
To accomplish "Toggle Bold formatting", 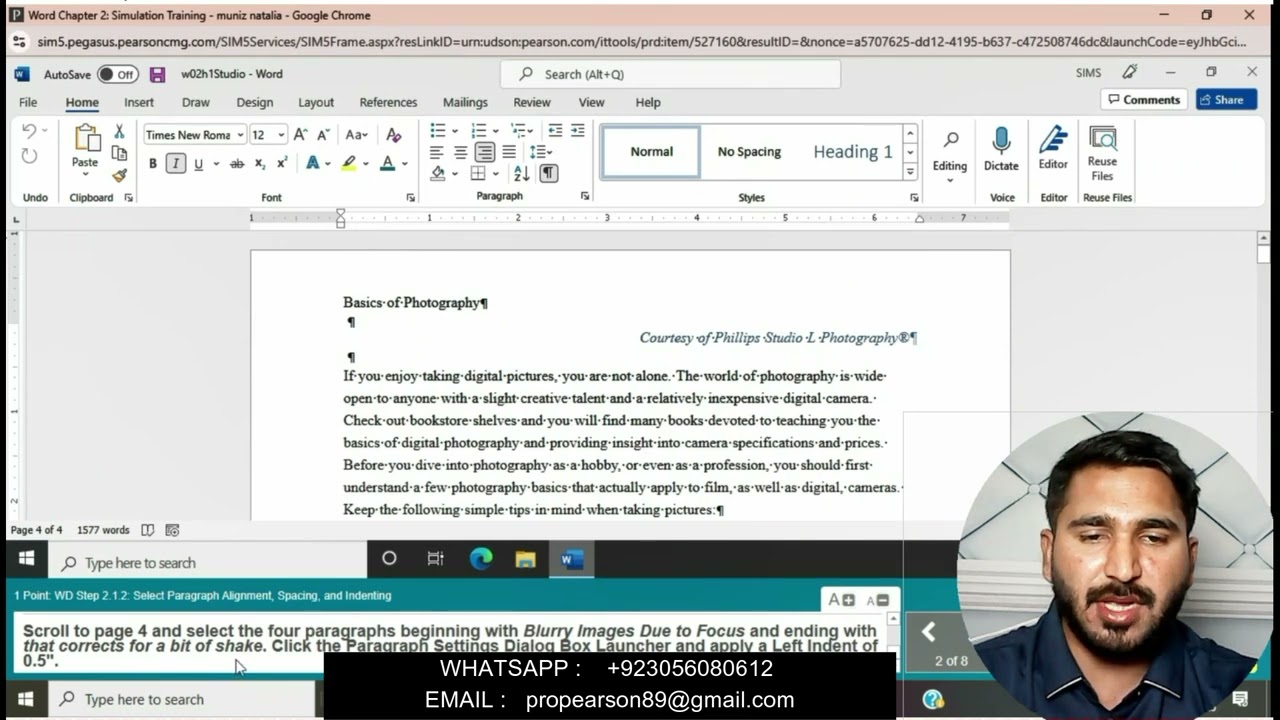I will tap(152, 164).
